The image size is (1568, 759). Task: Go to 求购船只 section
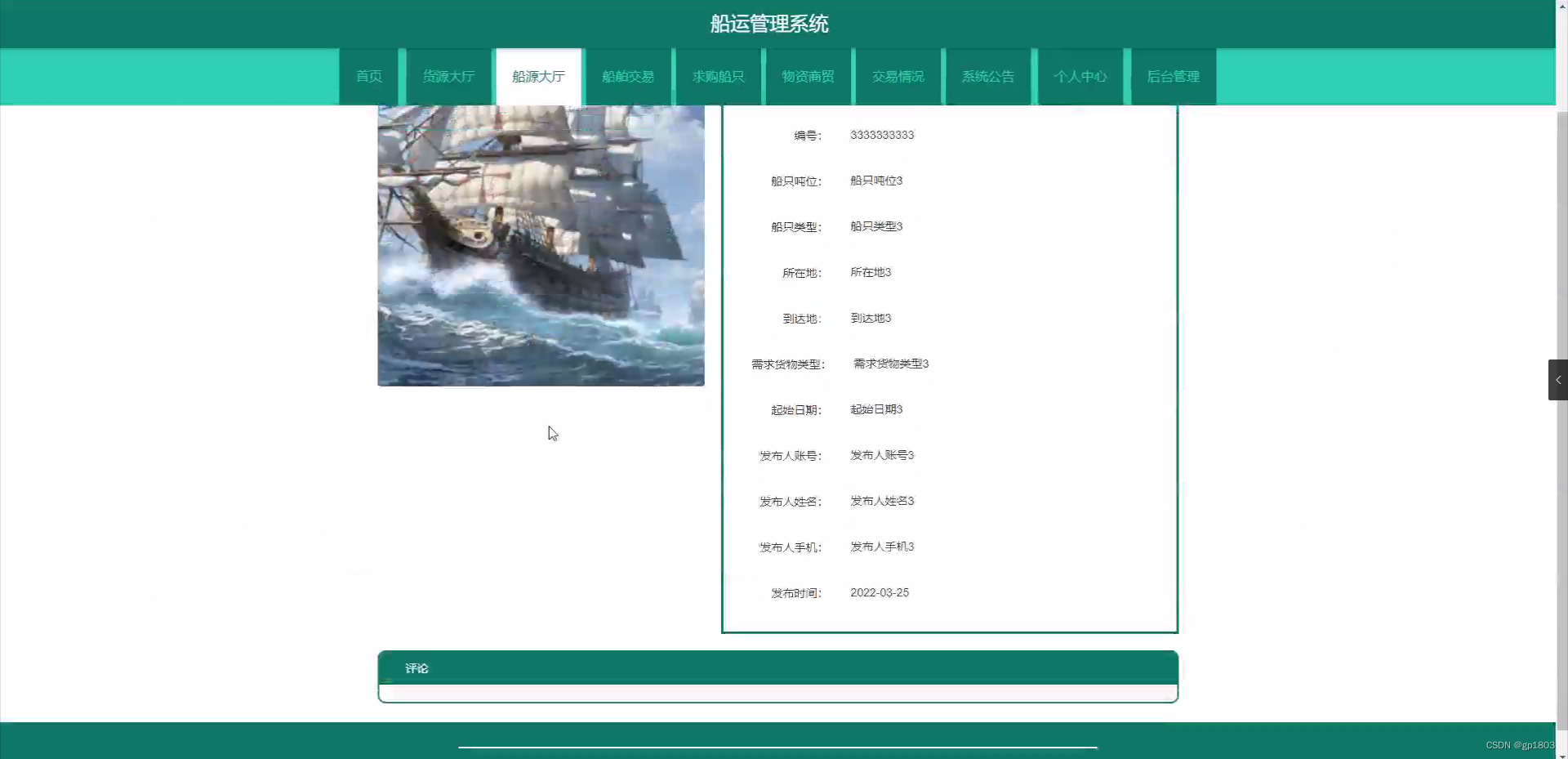[x=718, y=76]
